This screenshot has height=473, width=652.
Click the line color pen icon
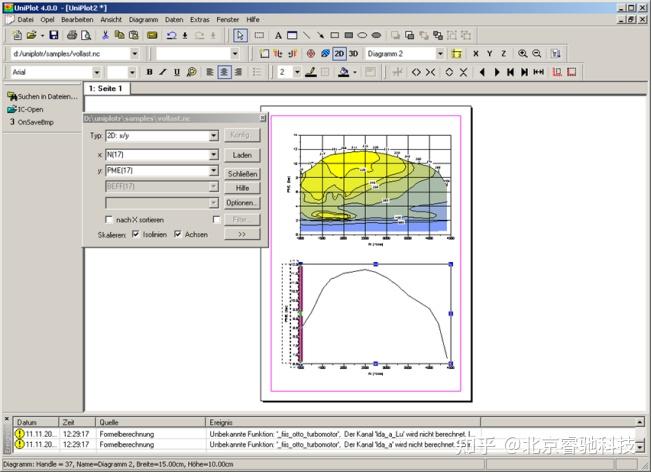click(311, 72)
